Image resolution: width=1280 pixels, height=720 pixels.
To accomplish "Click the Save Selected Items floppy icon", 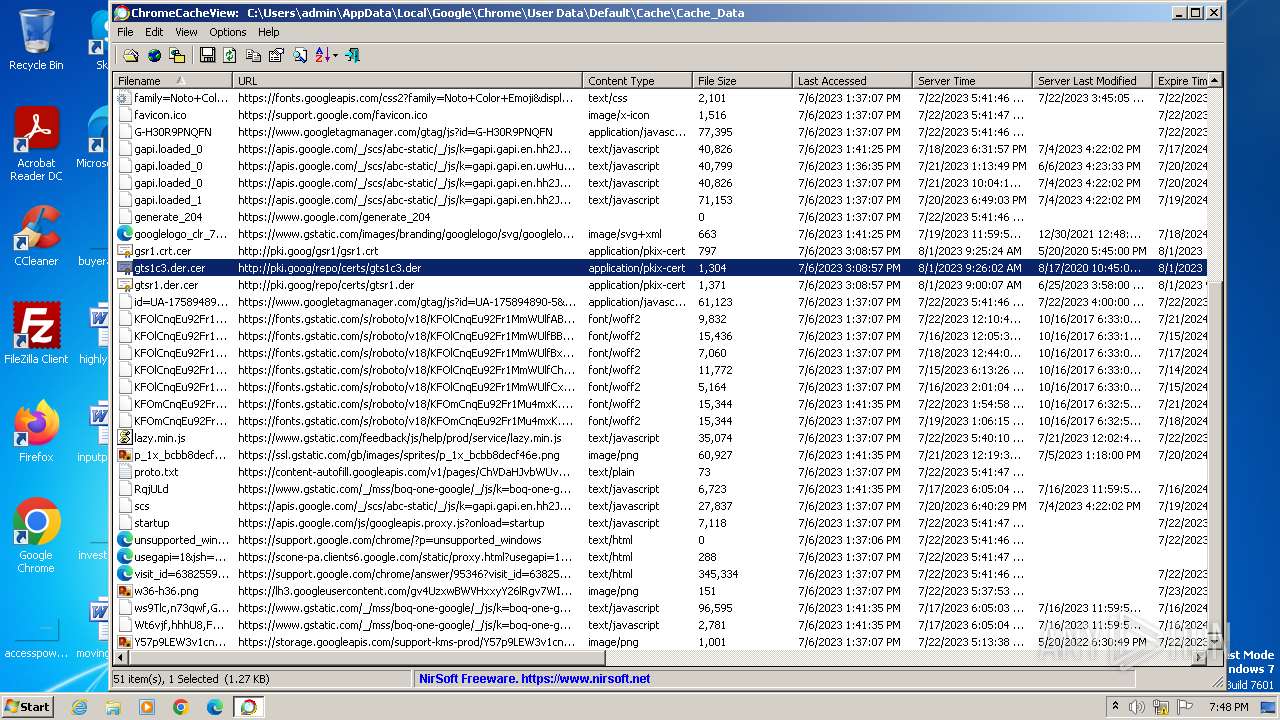I will [207, 56].
